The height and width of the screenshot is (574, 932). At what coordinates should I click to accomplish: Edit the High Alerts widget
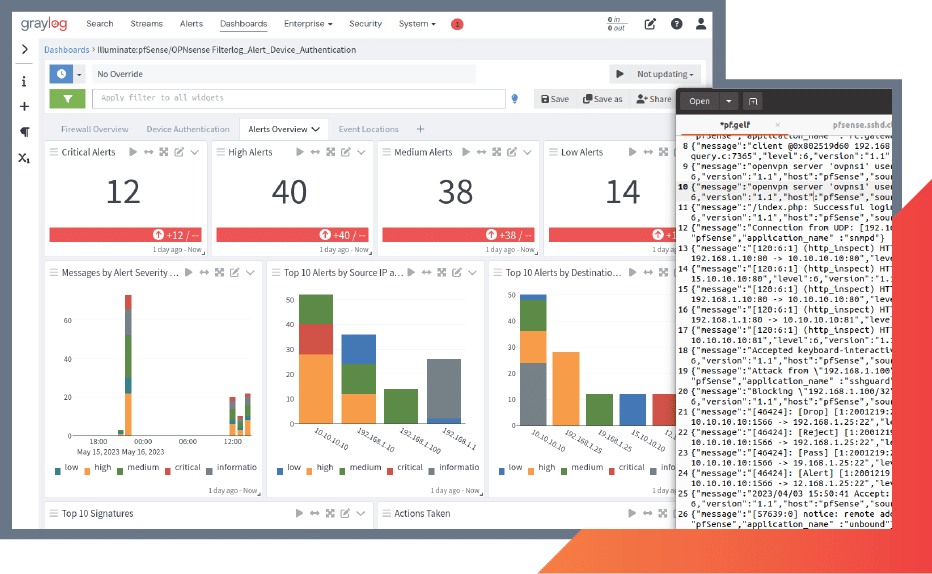click(344, 152)
